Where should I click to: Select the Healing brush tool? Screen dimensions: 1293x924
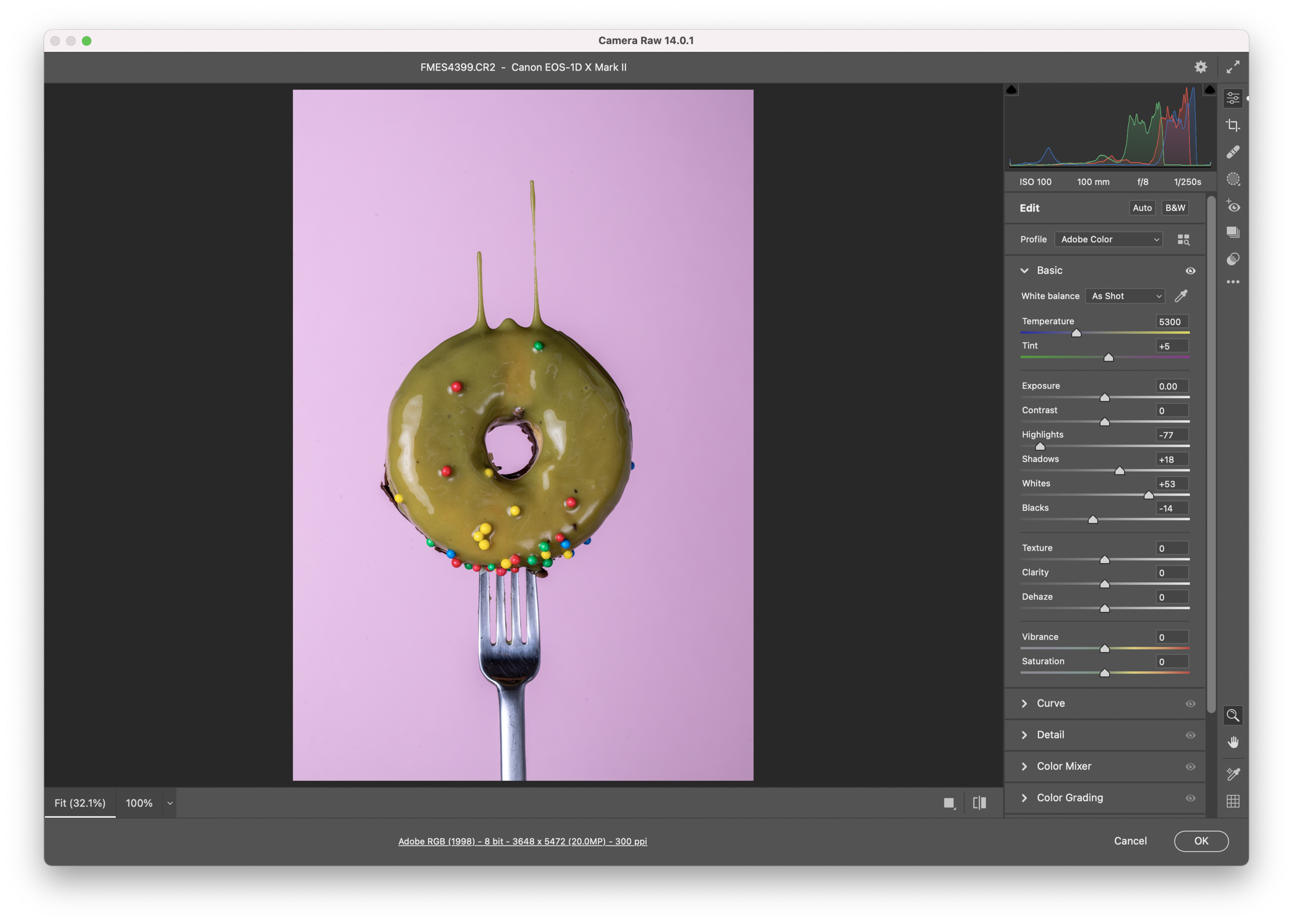coord(1232,152)
